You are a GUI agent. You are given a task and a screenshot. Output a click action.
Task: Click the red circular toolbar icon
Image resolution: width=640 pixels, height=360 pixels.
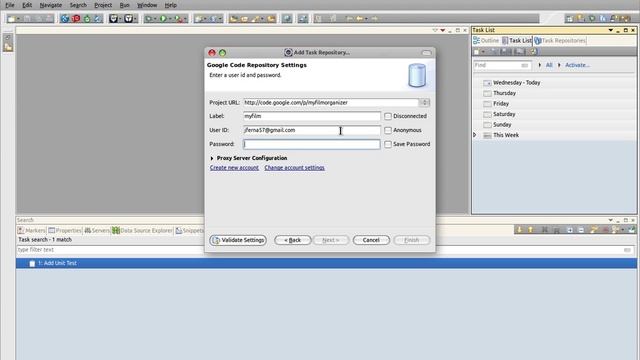click(76, 19)
